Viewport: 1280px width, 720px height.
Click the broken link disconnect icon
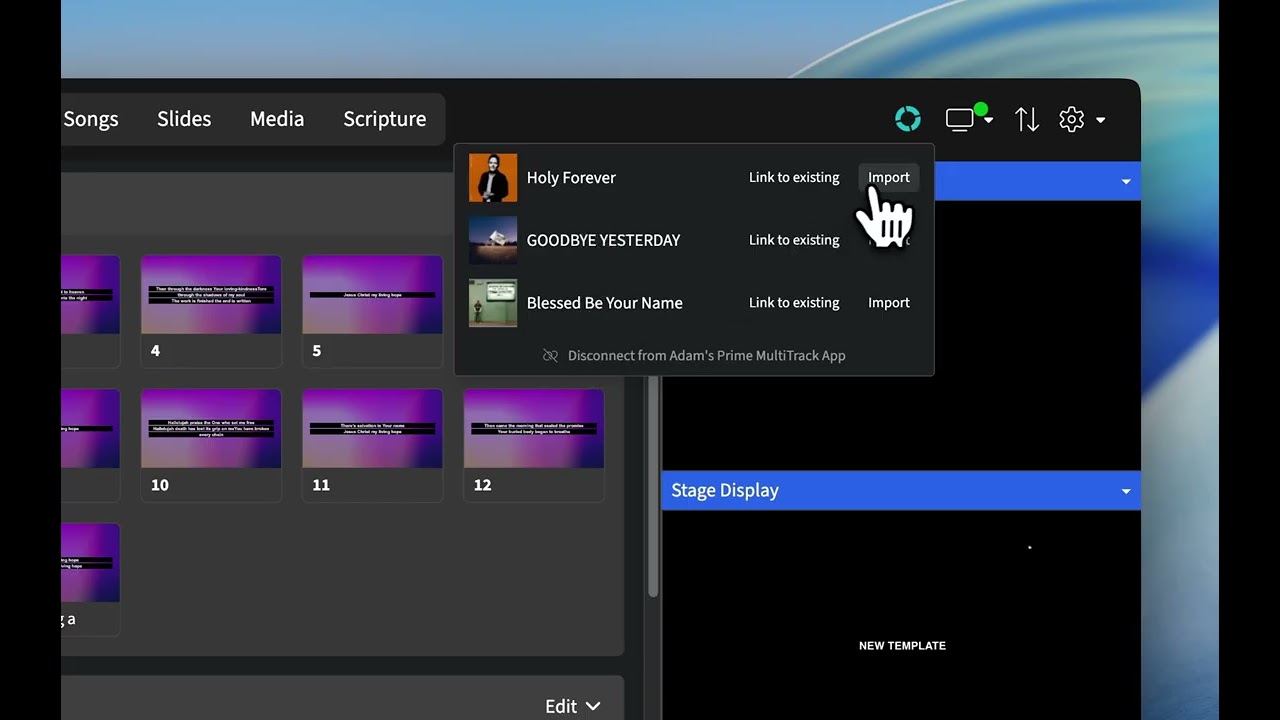click(550, 356)
